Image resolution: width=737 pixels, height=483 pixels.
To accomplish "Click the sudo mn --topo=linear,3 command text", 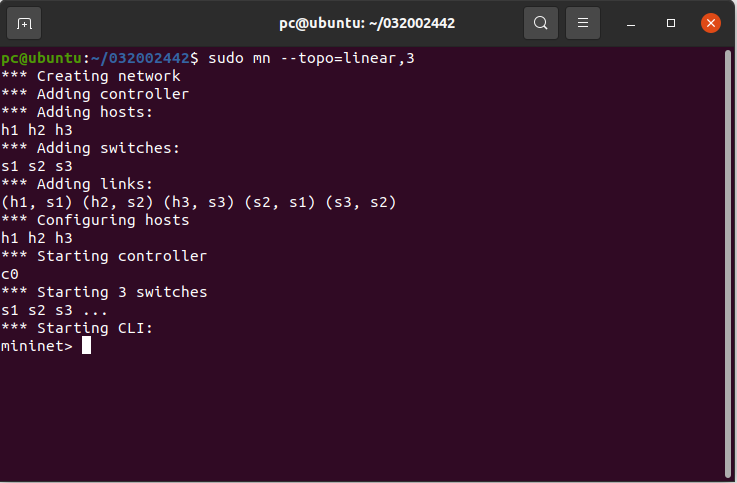I will [x=311, y=58].
